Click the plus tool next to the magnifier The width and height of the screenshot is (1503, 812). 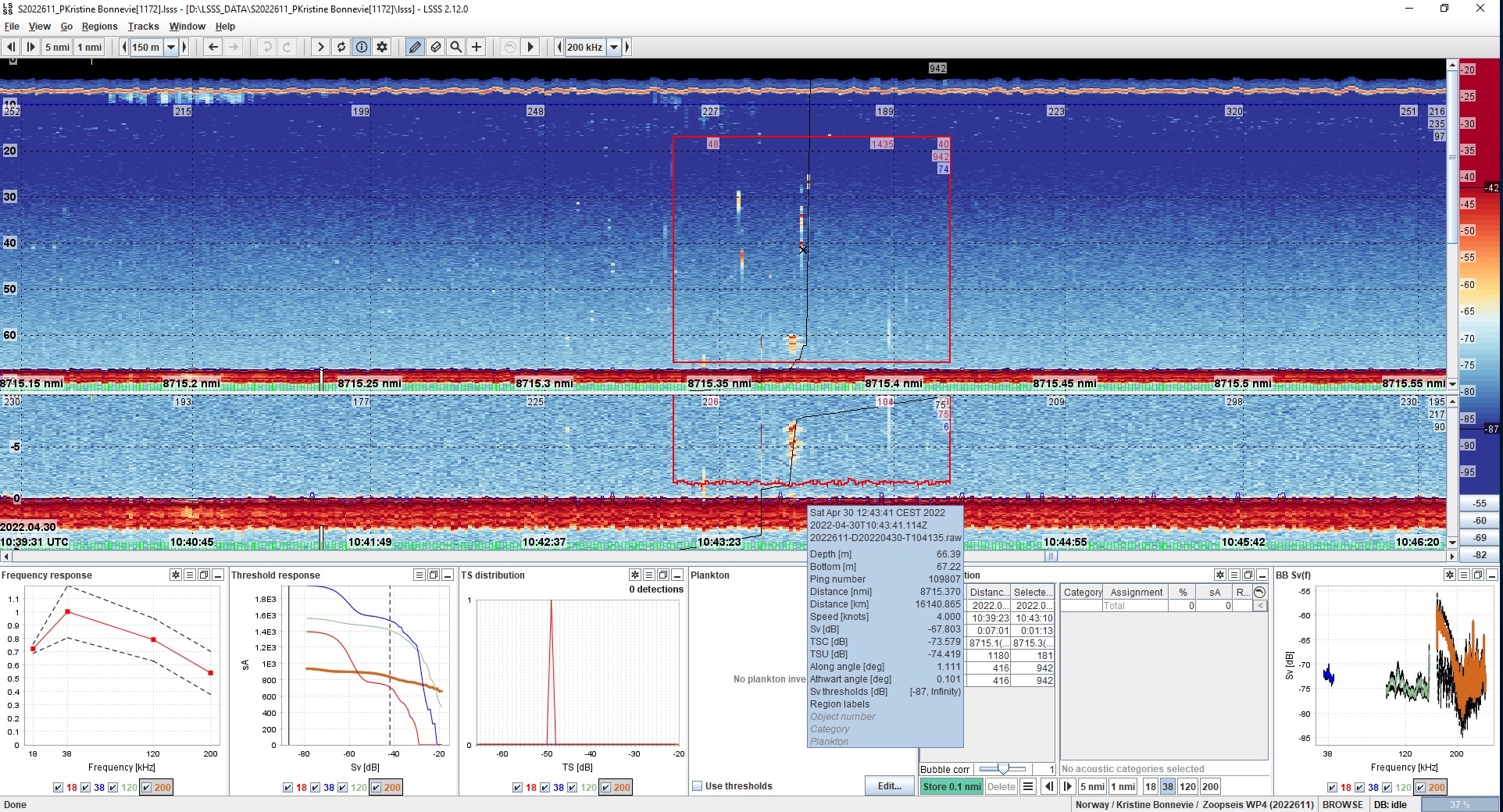click(477, 47)
